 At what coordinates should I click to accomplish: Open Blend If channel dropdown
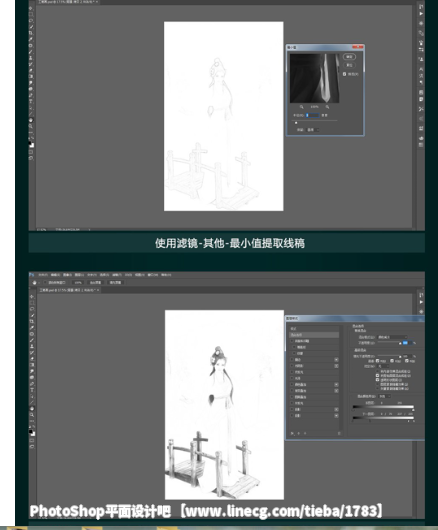[384, 396]
